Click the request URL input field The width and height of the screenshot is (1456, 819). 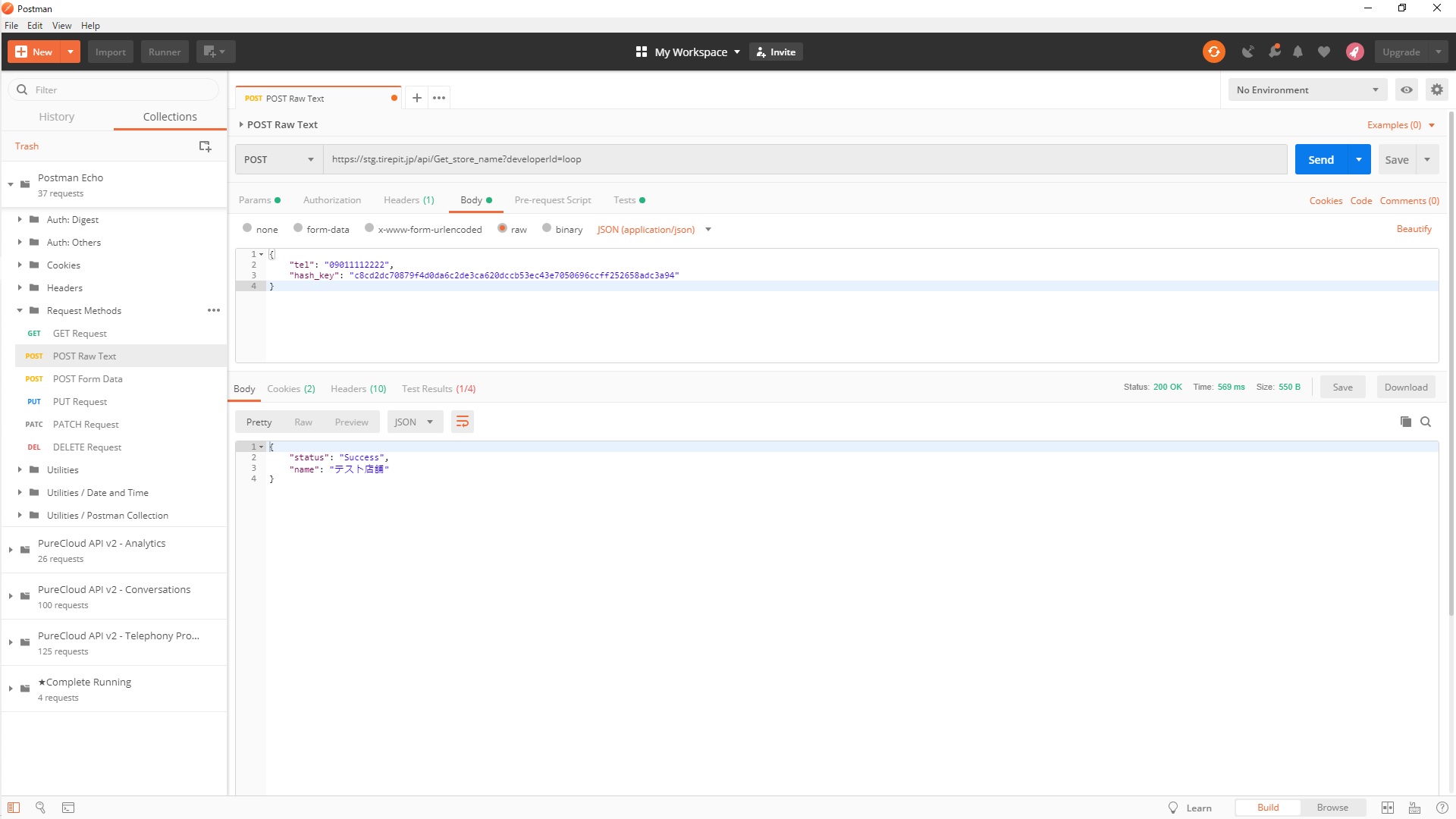click(x=804, y=159)
